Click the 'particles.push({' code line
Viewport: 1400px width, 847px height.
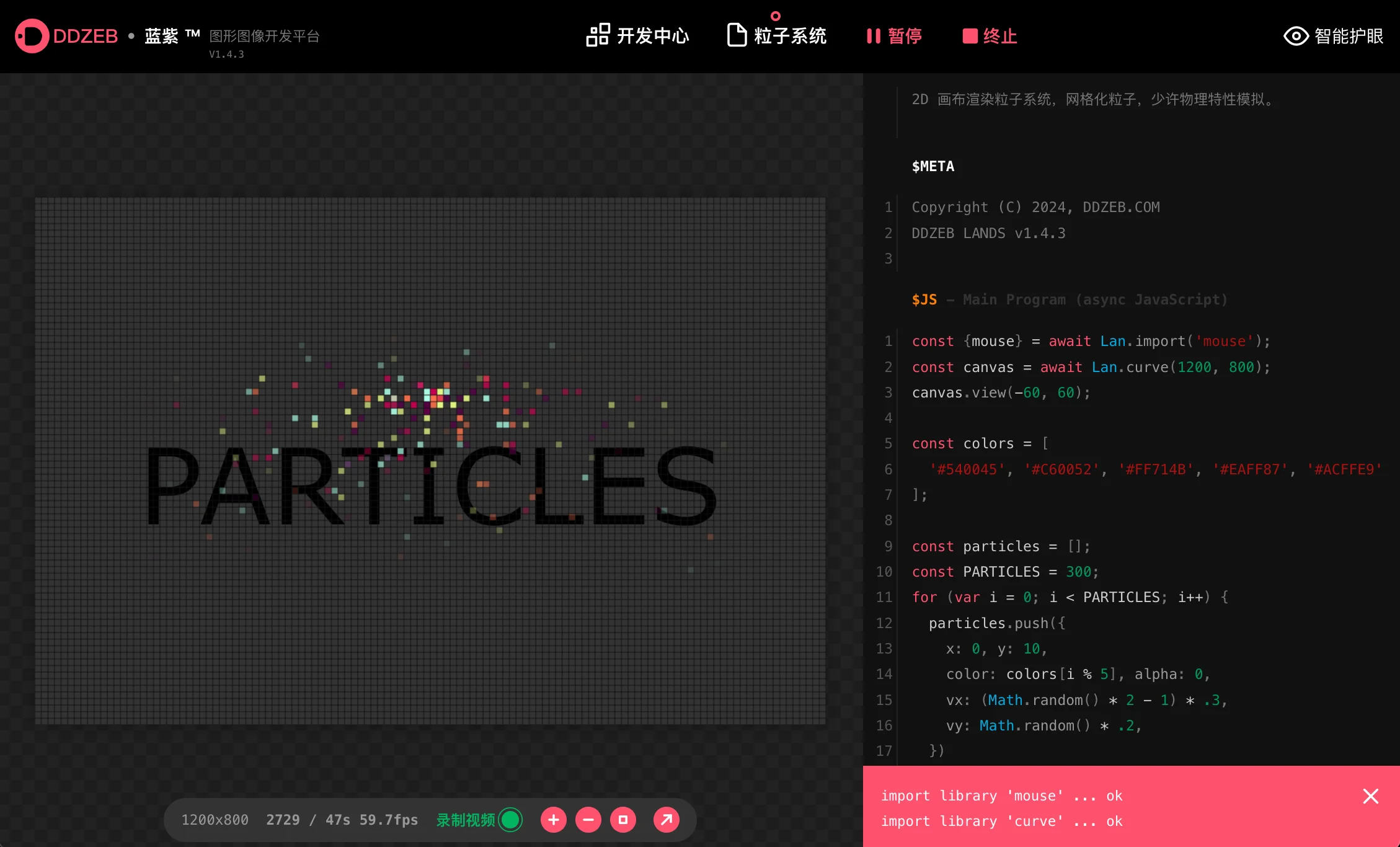[x=997, y=623]
